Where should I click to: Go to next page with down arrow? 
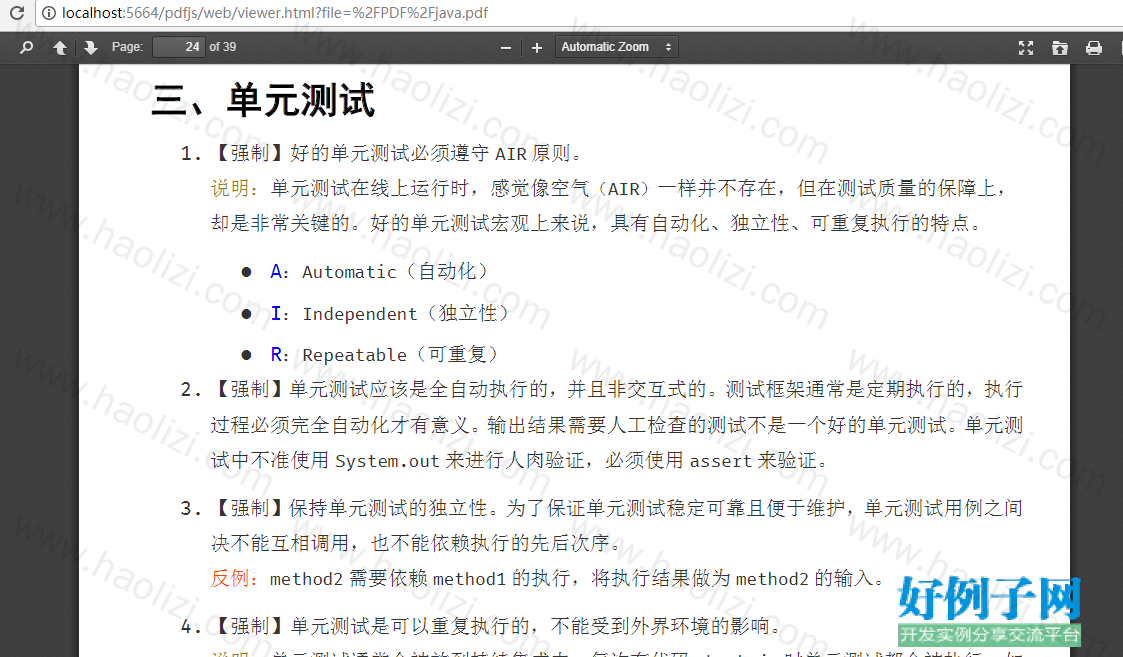(90, 47)
